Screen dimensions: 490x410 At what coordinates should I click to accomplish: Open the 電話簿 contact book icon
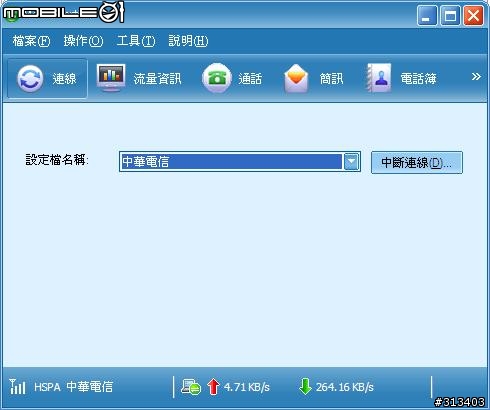coord(379,78)
